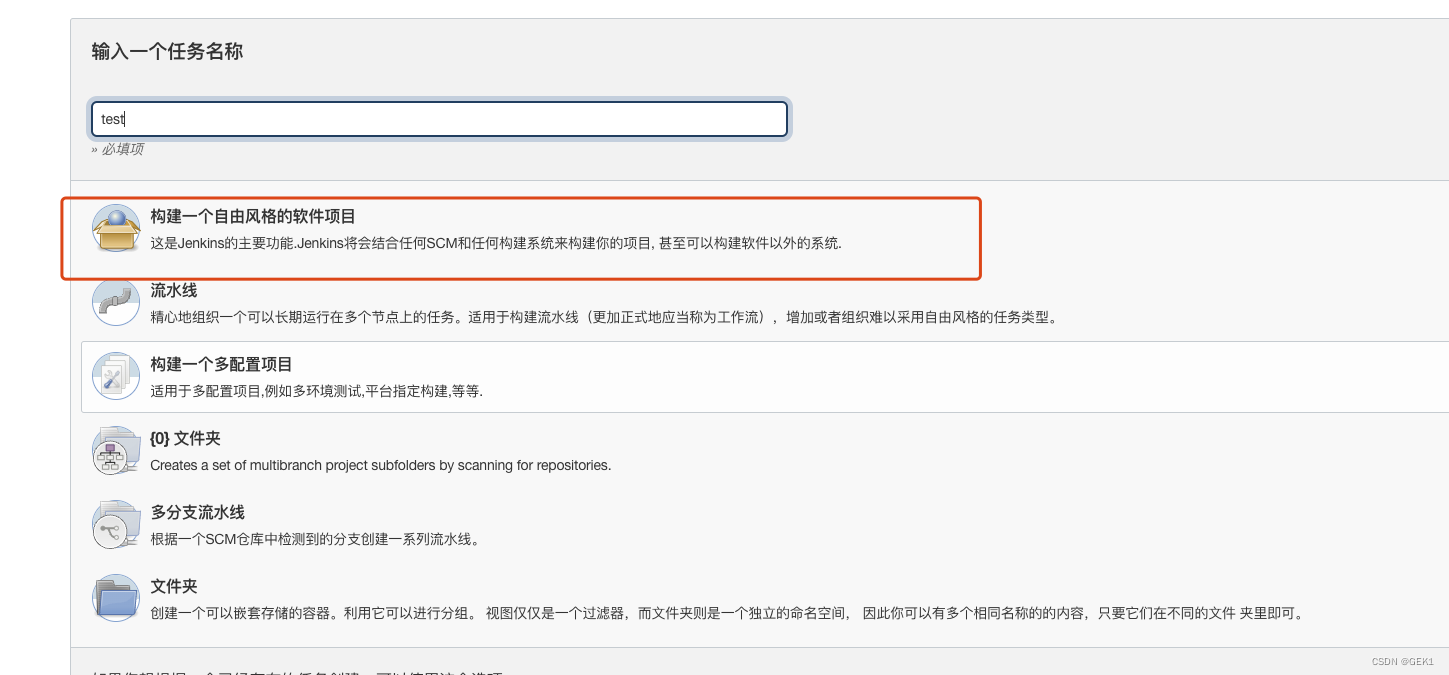
Task: Select the 多分支流水线 item title
Action: point(198,512)
